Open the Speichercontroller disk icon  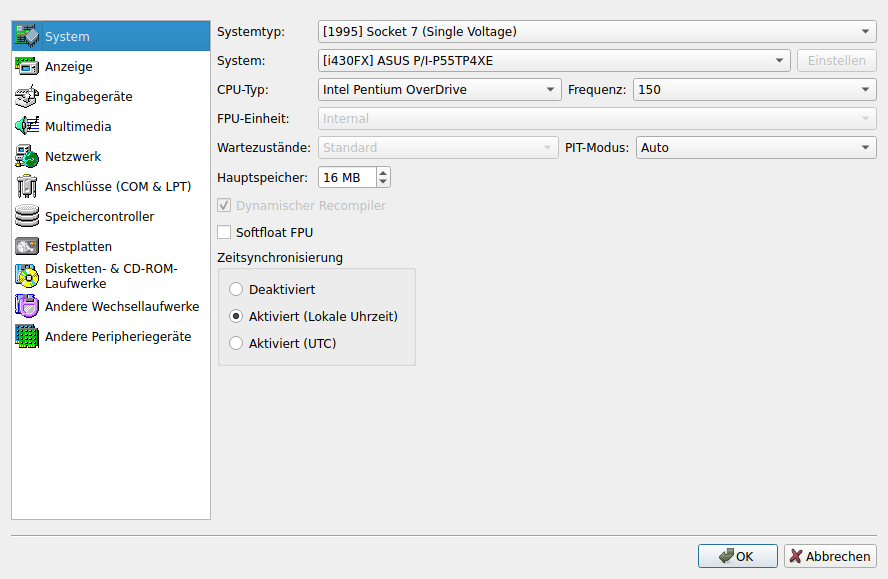coord(27,217)
